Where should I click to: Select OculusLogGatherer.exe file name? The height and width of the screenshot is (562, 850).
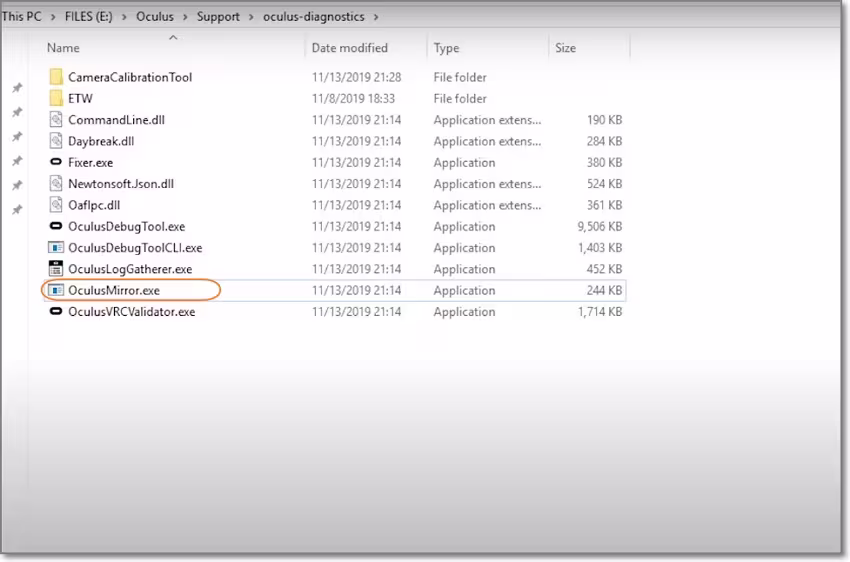[x=130, y=269]
